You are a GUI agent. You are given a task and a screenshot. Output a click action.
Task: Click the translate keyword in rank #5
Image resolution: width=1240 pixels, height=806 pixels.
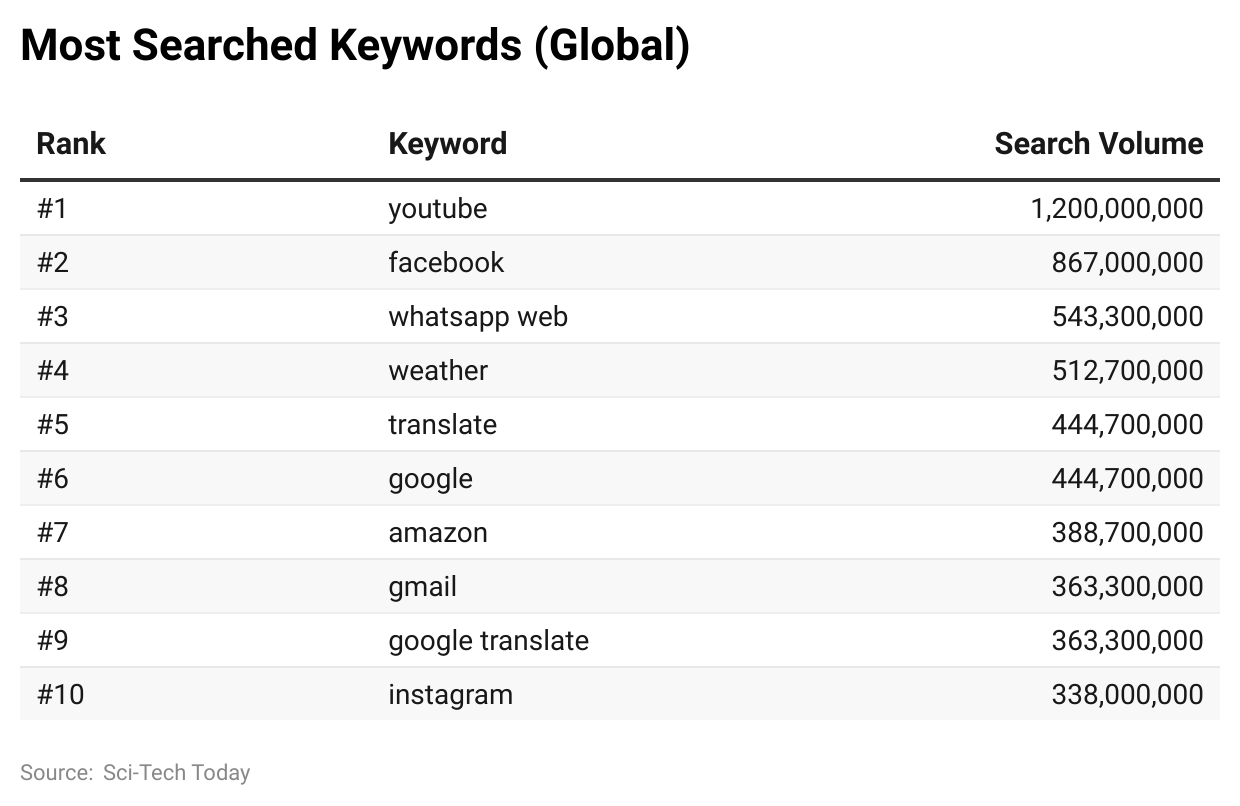[x=442, y=425]
